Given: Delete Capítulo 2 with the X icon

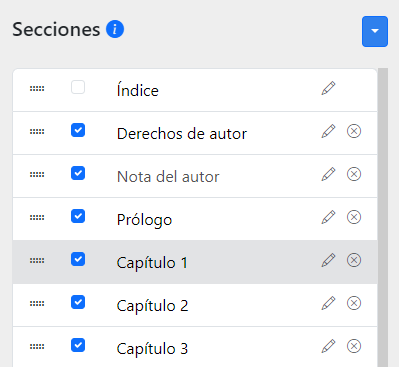Looking at the screenshot, I should click(354, 303).
